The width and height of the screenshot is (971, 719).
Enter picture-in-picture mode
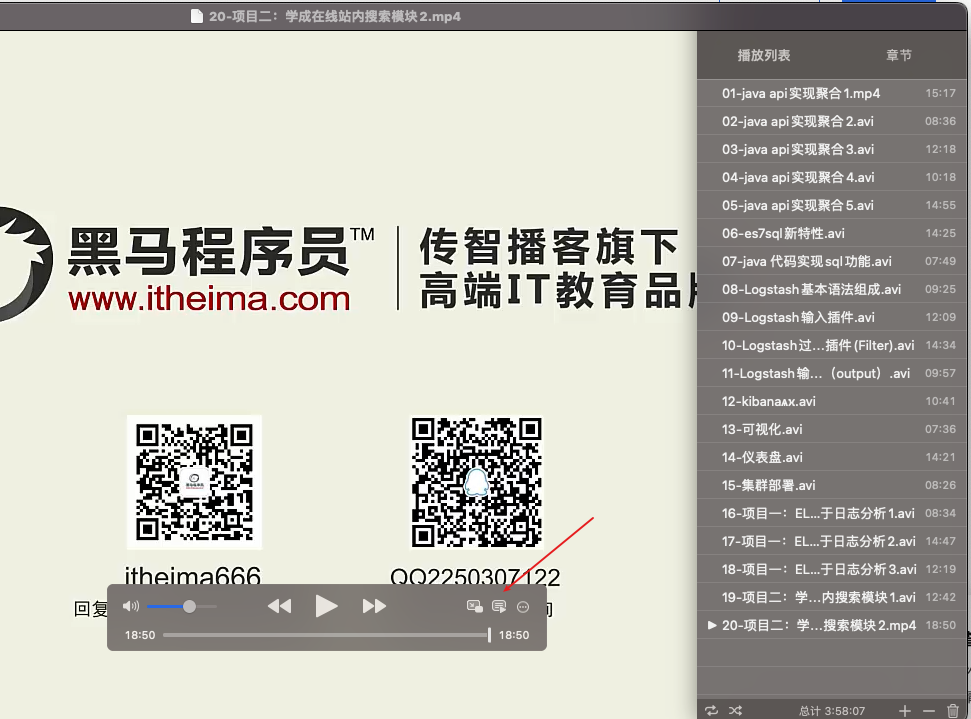[x=475, y=606]
